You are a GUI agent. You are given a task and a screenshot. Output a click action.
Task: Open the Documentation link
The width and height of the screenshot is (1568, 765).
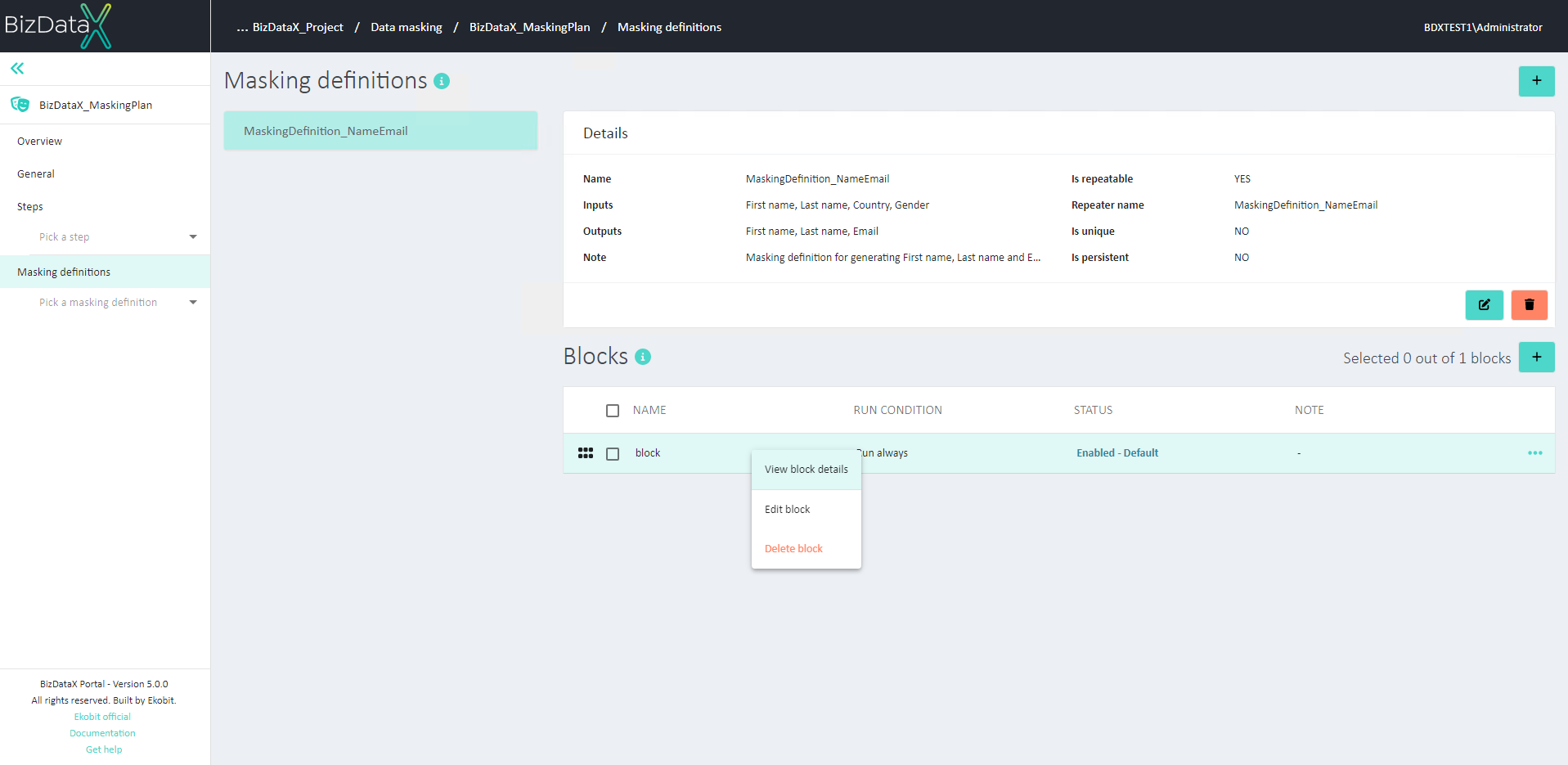[x=102, y=733]
